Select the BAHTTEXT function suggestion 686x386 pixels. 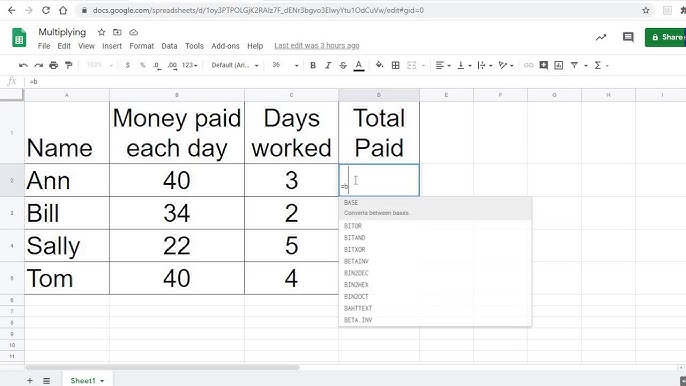tap(435, 309)
